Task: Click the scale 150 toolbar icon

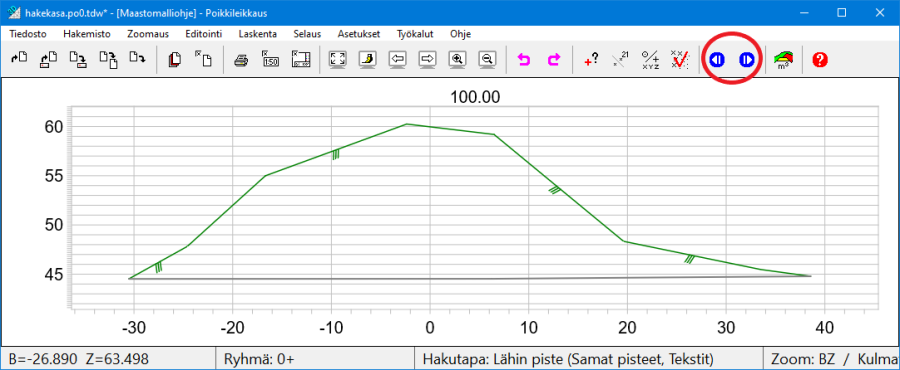Action: click(x=270, y=59)
